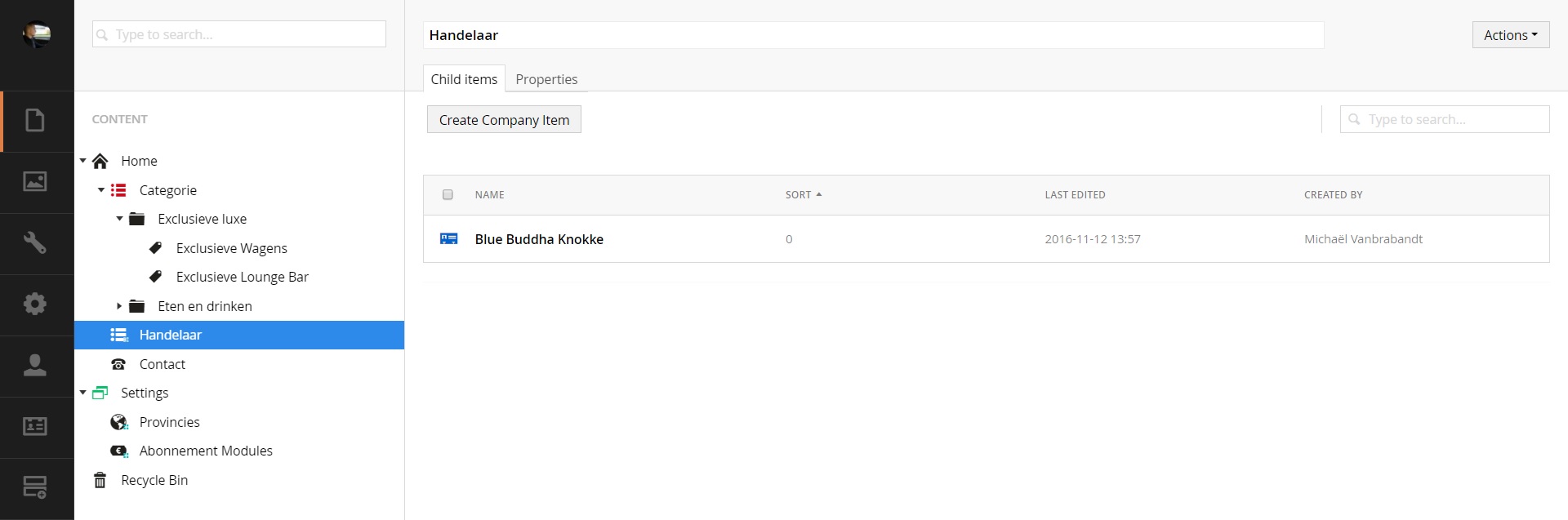Screen dimensions: 1568x520
Task: Collapse the Home tree node
Action: point(83,161)
